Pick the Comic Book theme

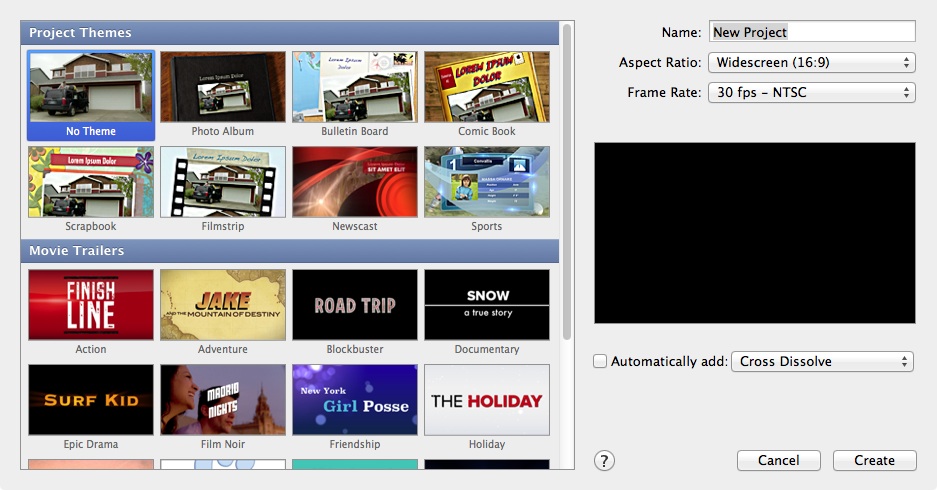[487, 87]
